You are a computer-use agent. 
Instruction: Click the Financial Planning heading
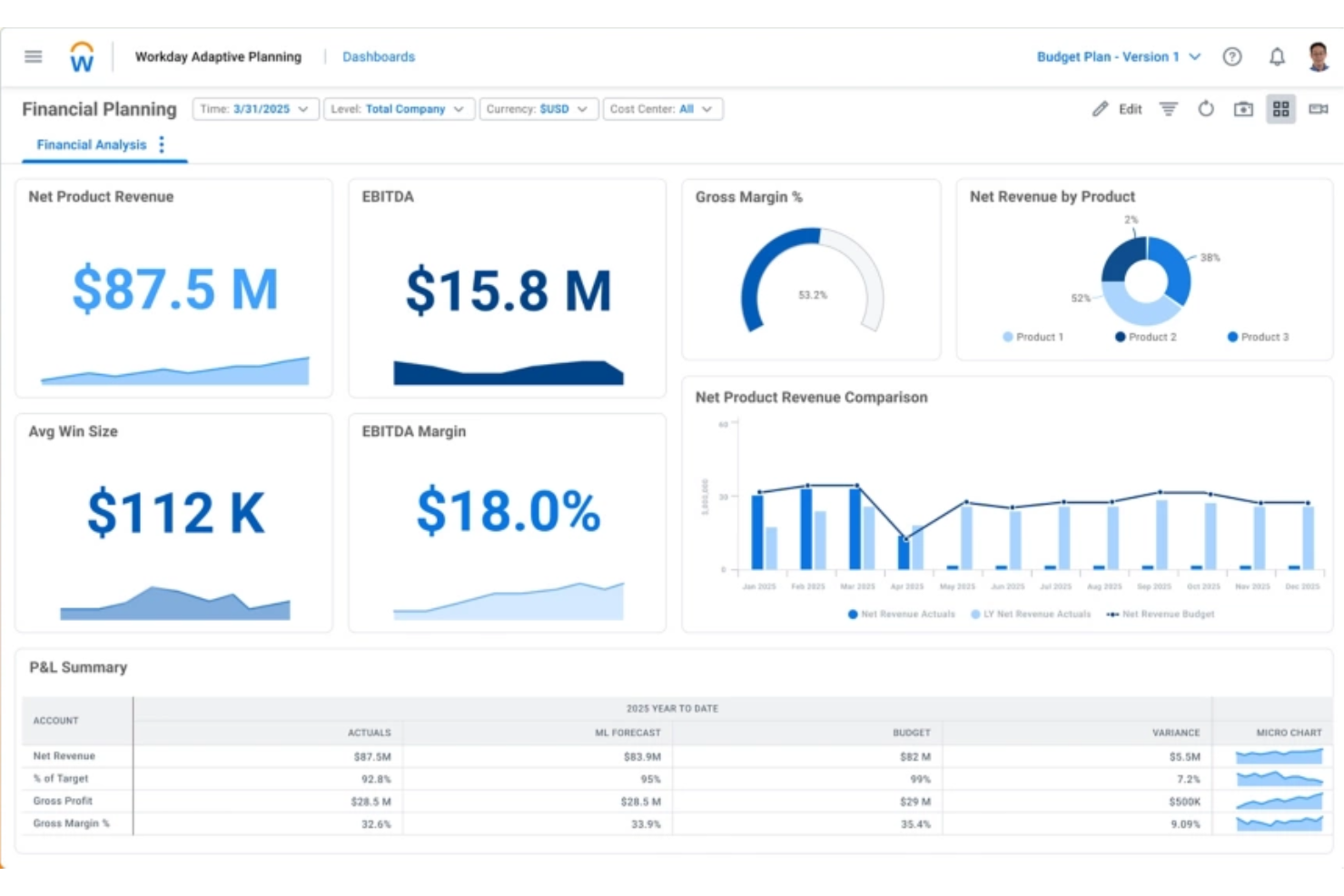99,109
